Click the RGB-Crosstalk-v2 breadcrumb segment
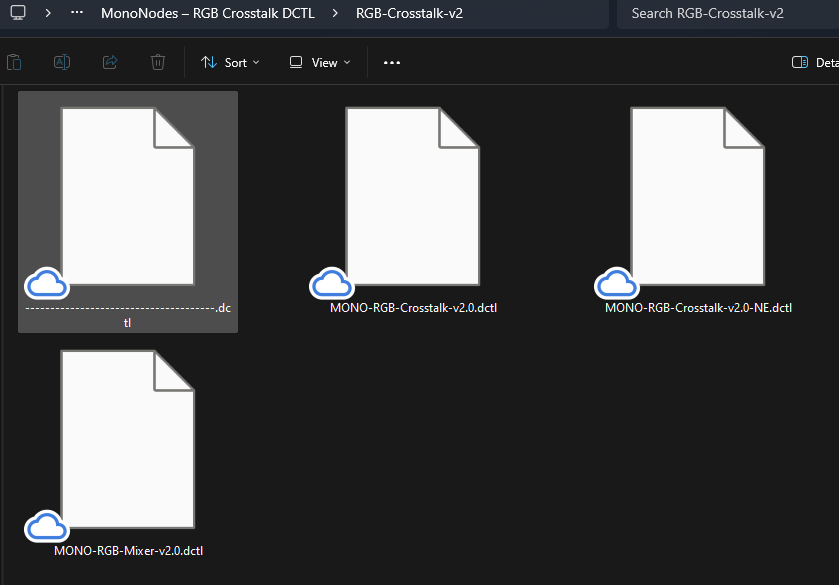The height and width of the screenshot is (585, 839). point(409,14)
